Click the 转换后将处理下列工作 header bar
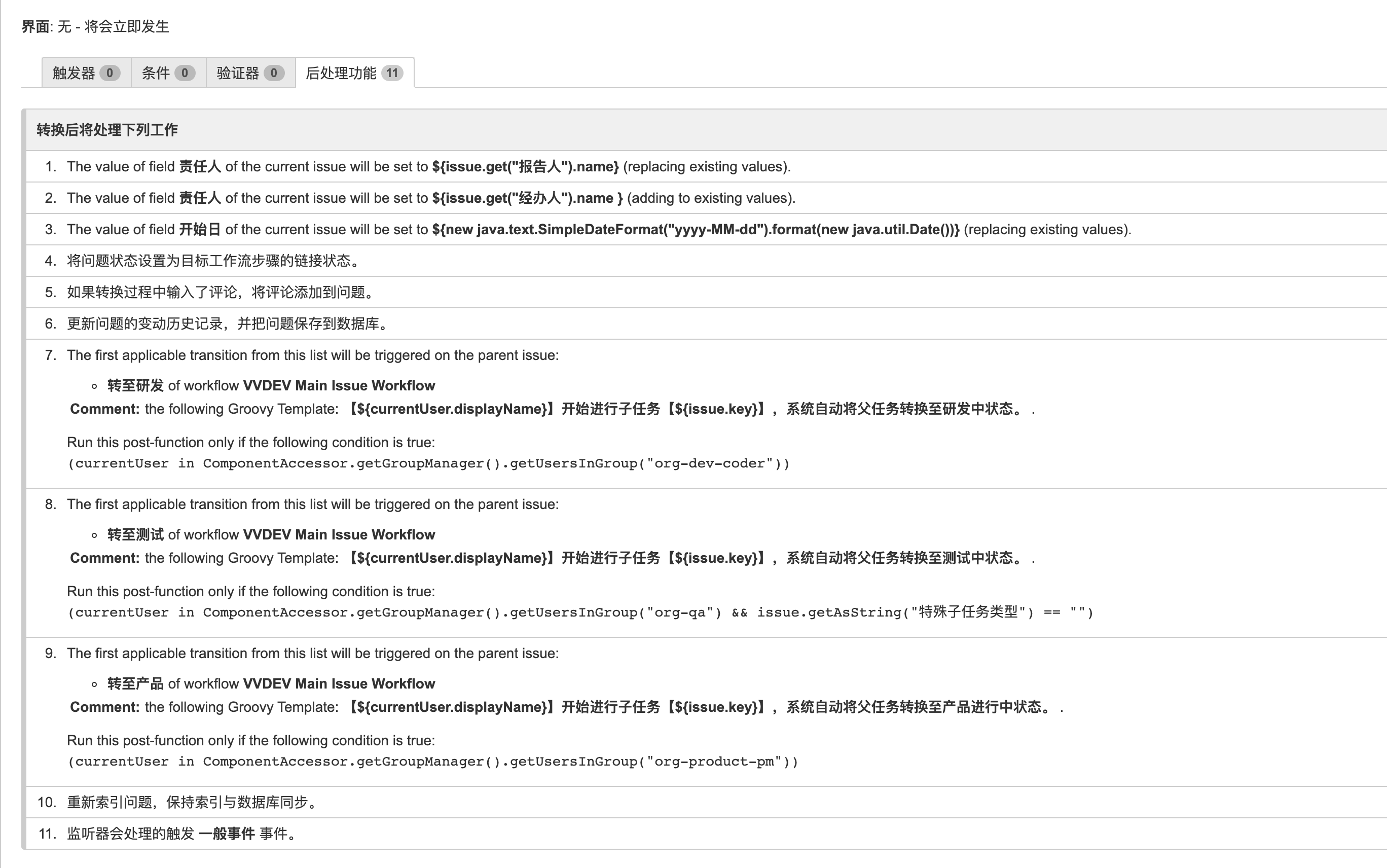This screenshot has height=868, width=1387. click(x=107, y=130)
